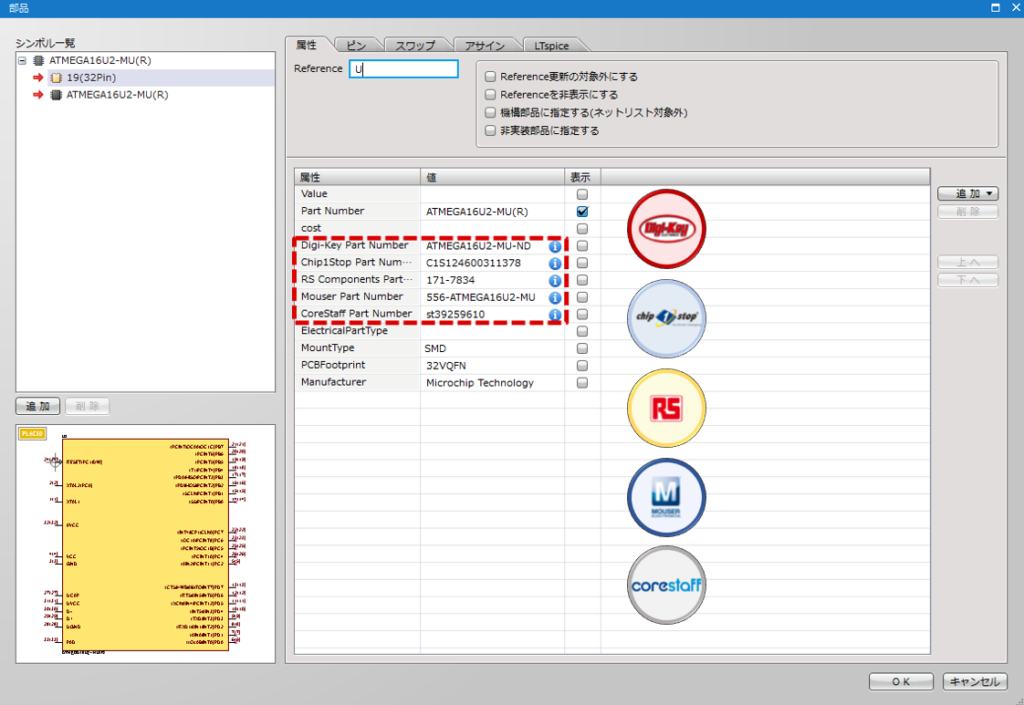The height and width of the screenshot is (705, 1024).
Task: Switch to the 属性 tab
Action: (306, 45)
